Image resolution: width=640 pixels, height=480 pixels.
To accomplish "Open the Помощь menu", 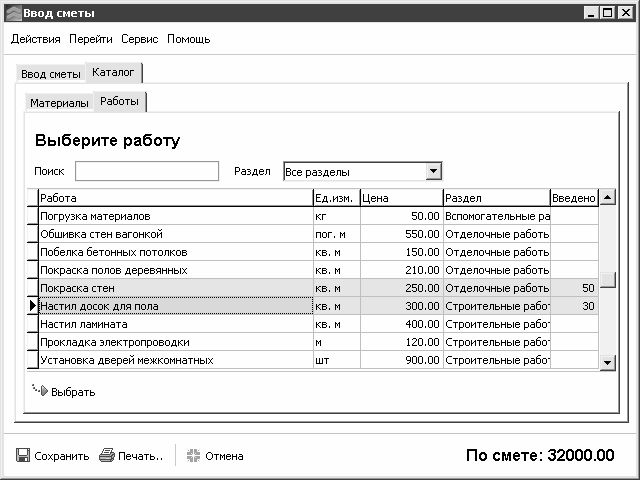I will pyautogui.click(x=189, y=39).
